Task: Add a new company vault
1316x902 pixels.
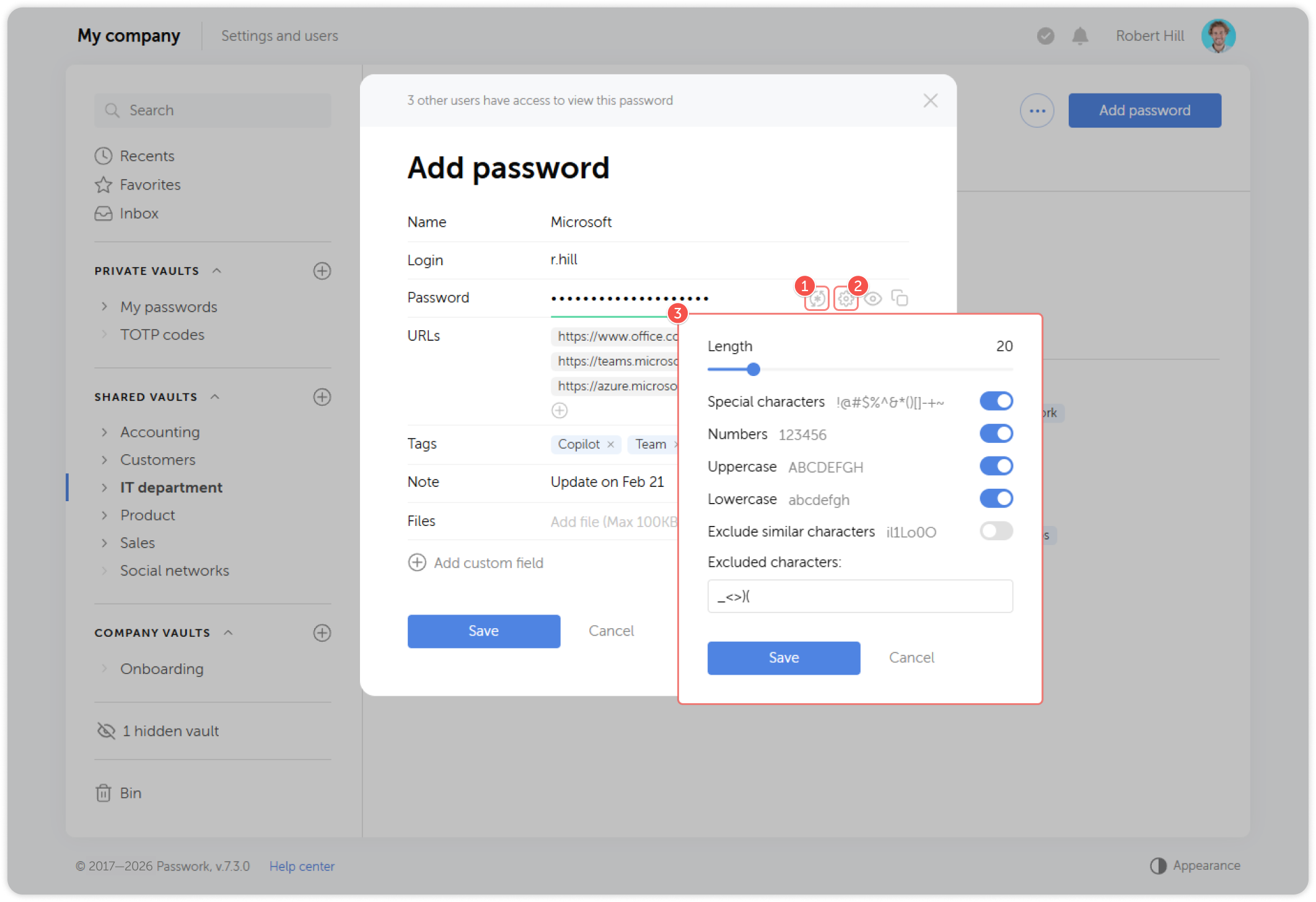Action: (322, 633)
